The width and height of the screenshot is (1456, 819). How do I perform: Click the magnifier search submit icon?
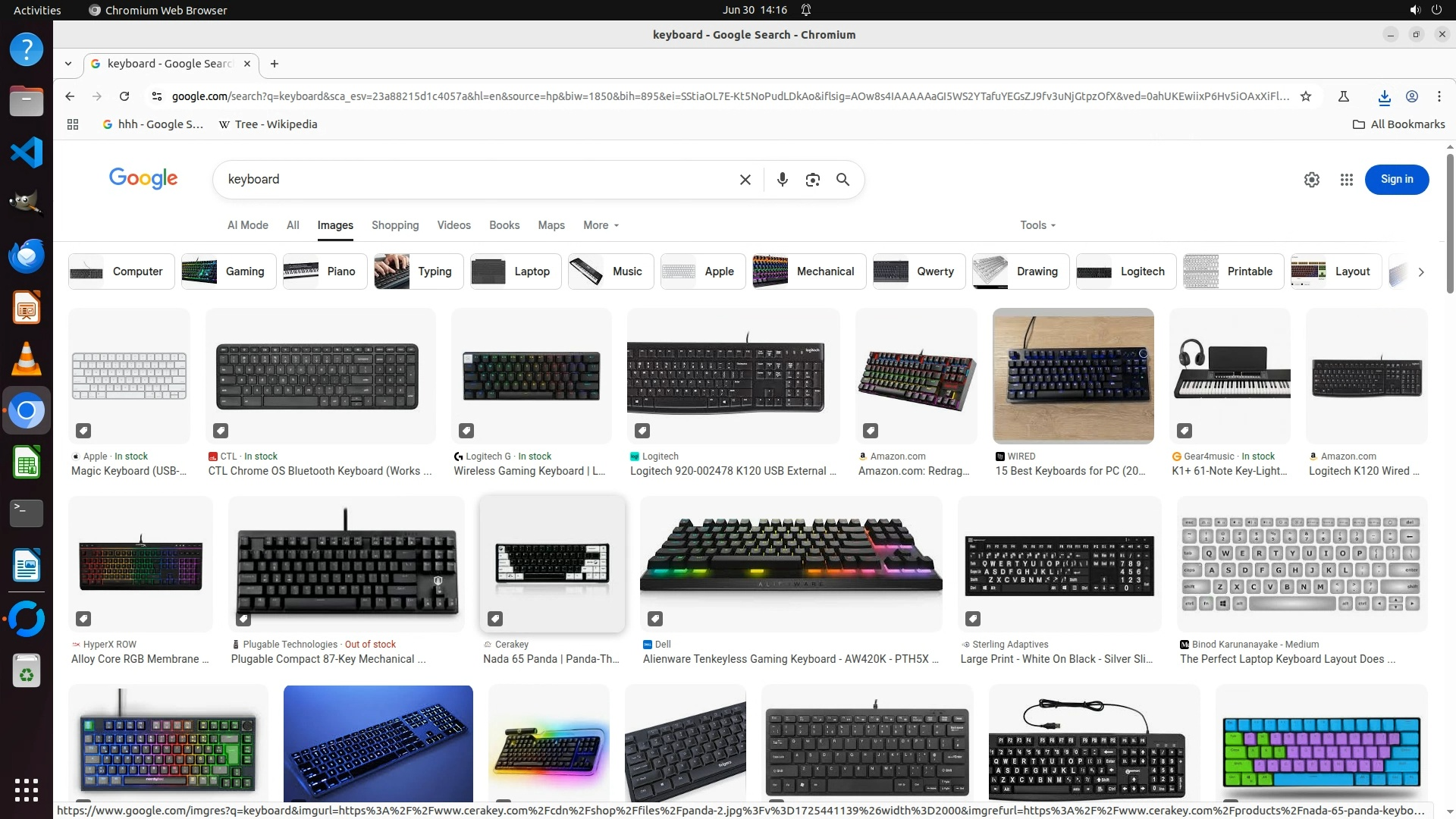pos(843,180)
